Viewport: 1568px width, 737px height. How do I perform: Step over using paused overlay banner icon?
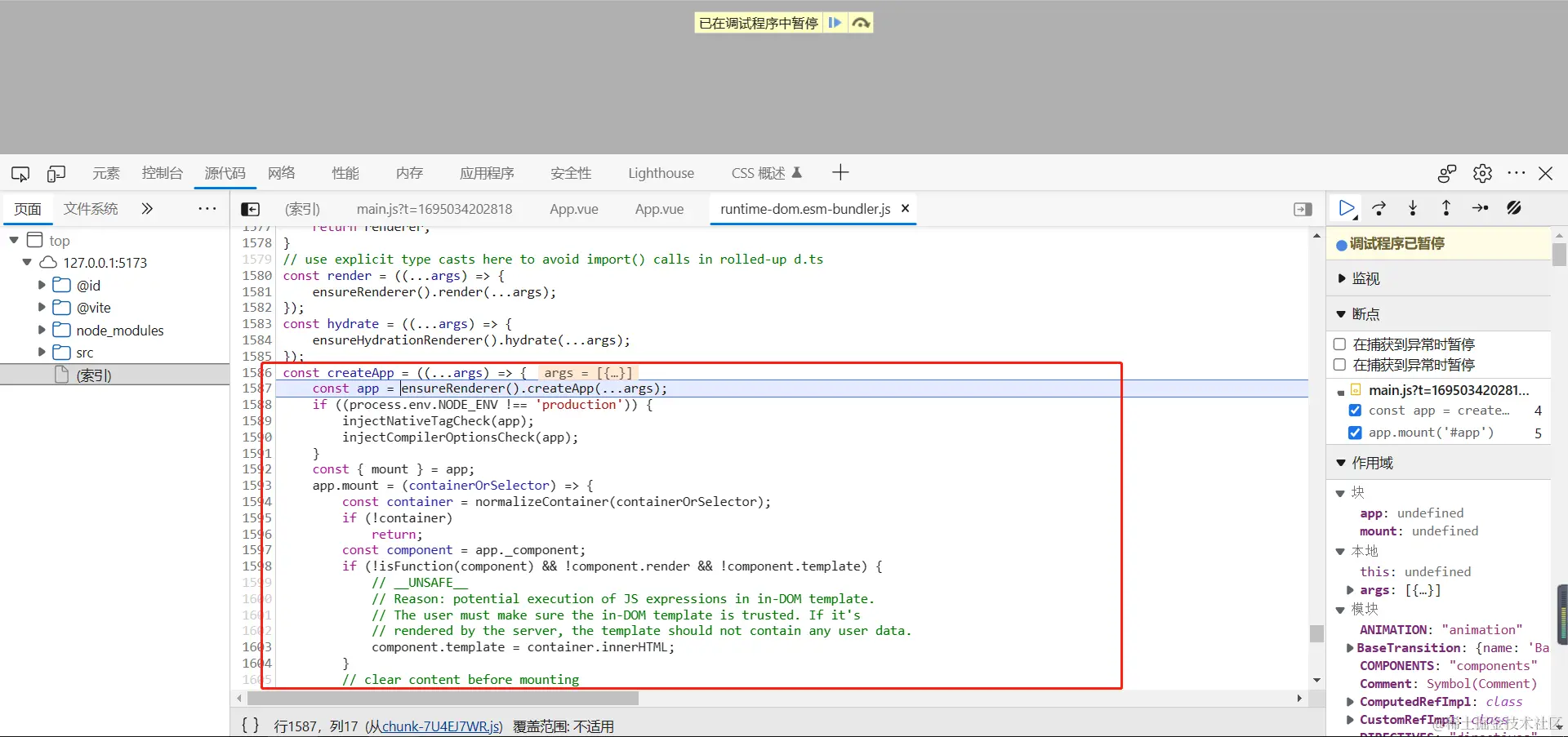tap(861, 23)
